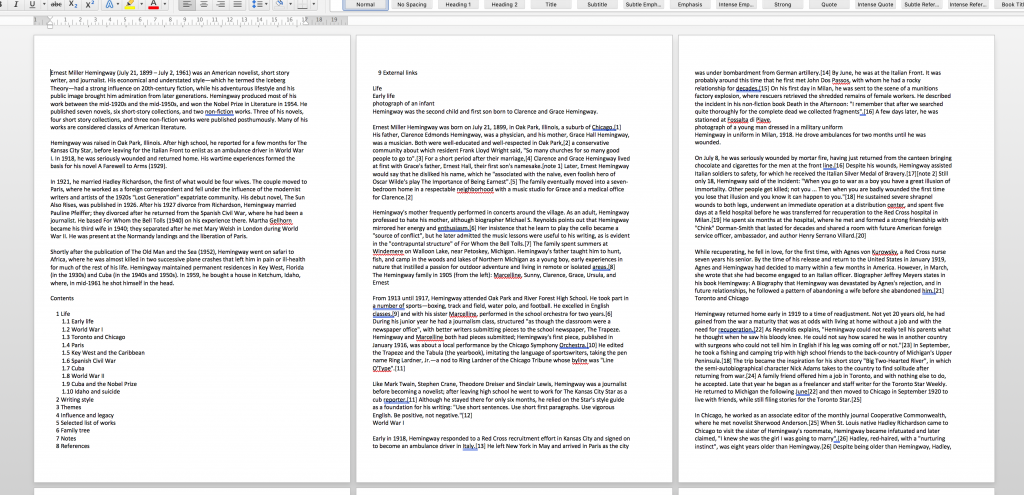
Task: Open the font color dropdown arrow
Action: pyautogui.click(x=164, y=4)
